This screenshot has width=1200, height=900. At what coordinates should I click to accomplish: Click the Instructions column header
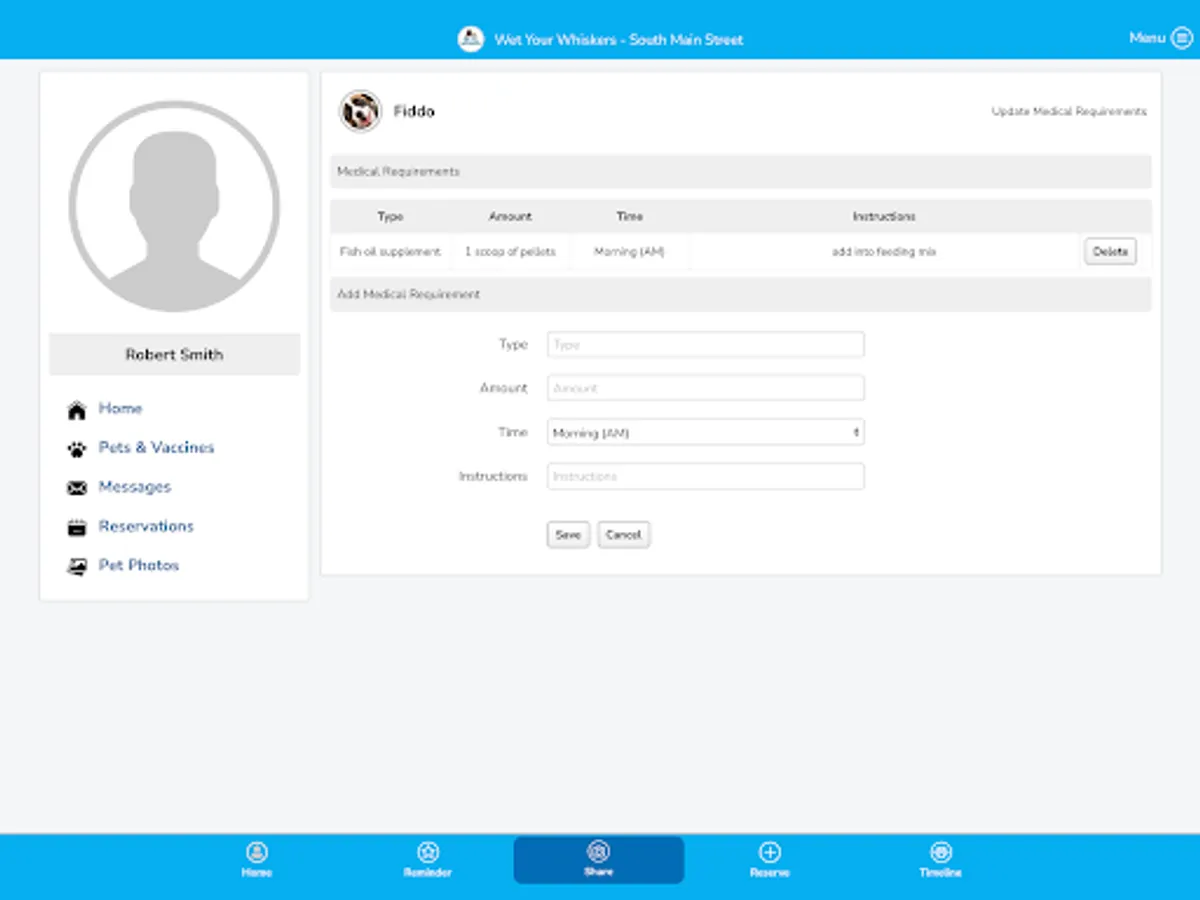(884, 217)
